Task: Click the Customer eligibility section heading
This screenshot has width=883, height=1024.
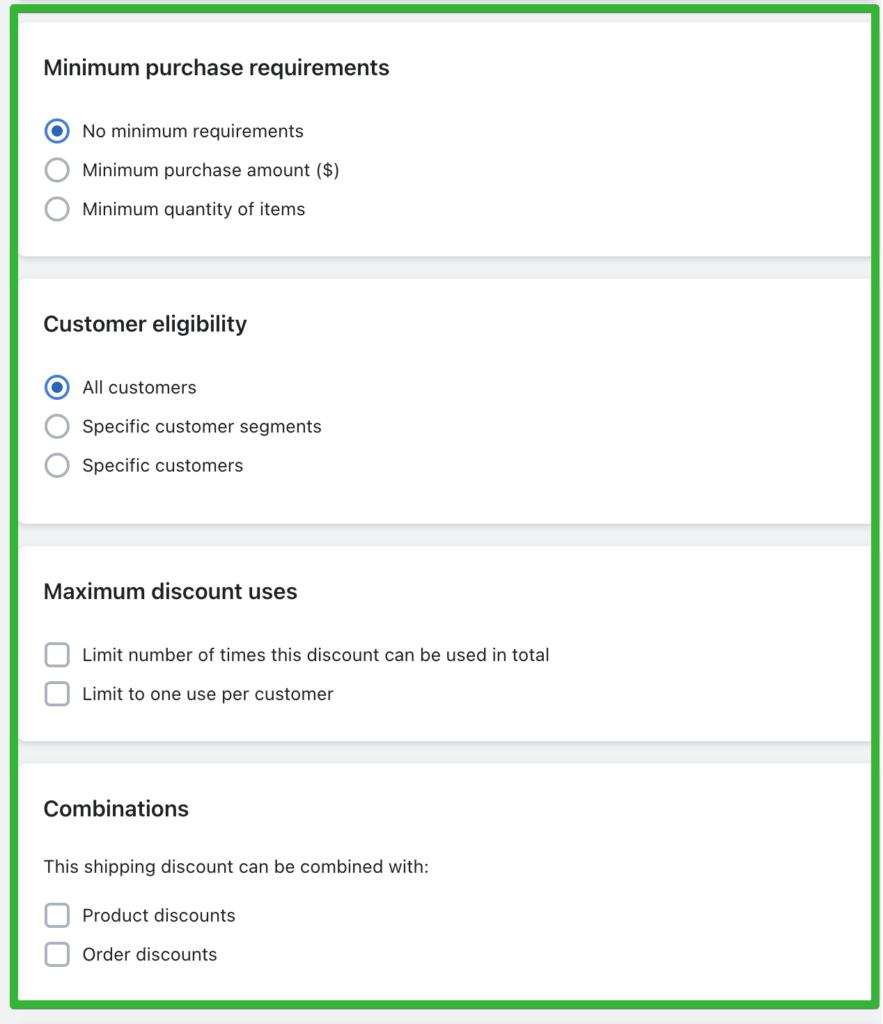Action: tap(145, 324)
